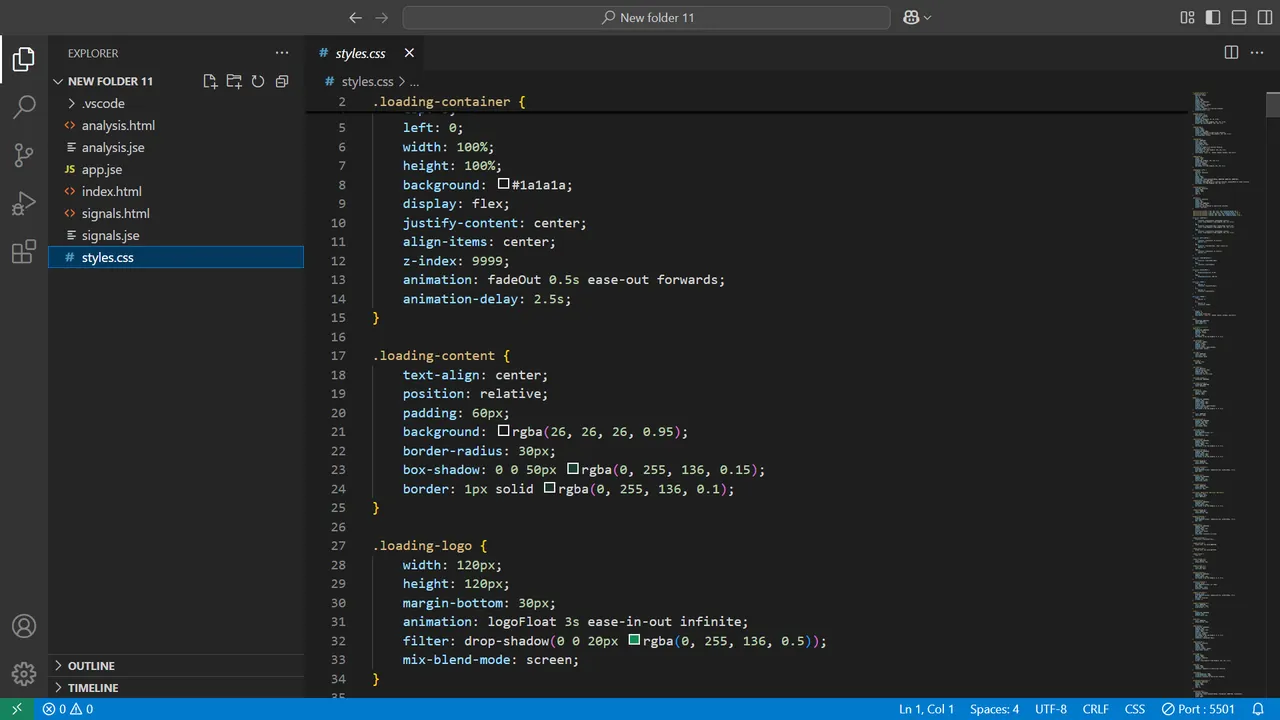This screenshot has height=720, width=1280.
Task: Change language mode via CSS indicator
Action: pyautogui.click(x=1135, y=709)
